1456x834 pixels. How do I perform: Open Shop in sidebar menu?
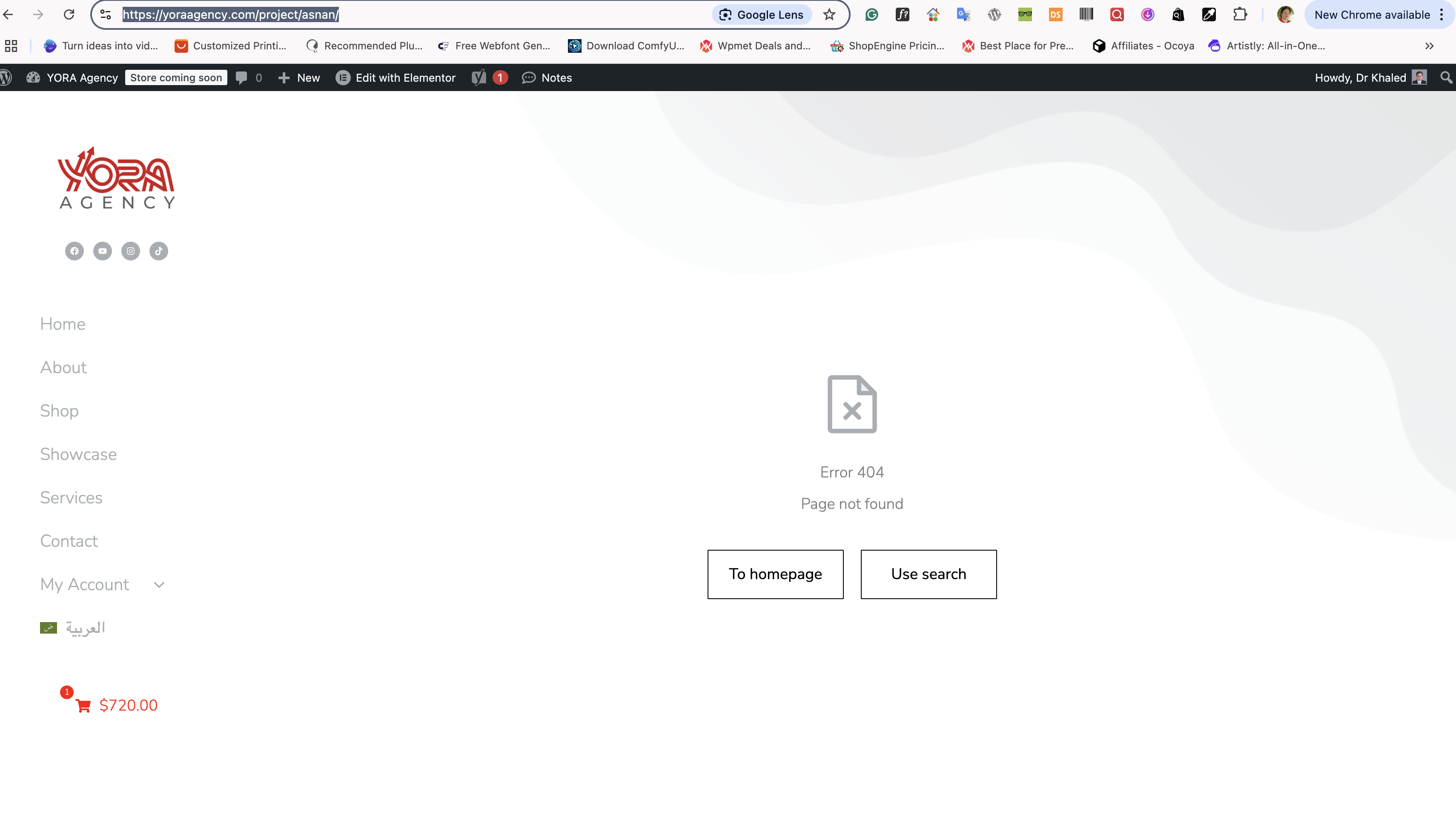coord(59,411)
